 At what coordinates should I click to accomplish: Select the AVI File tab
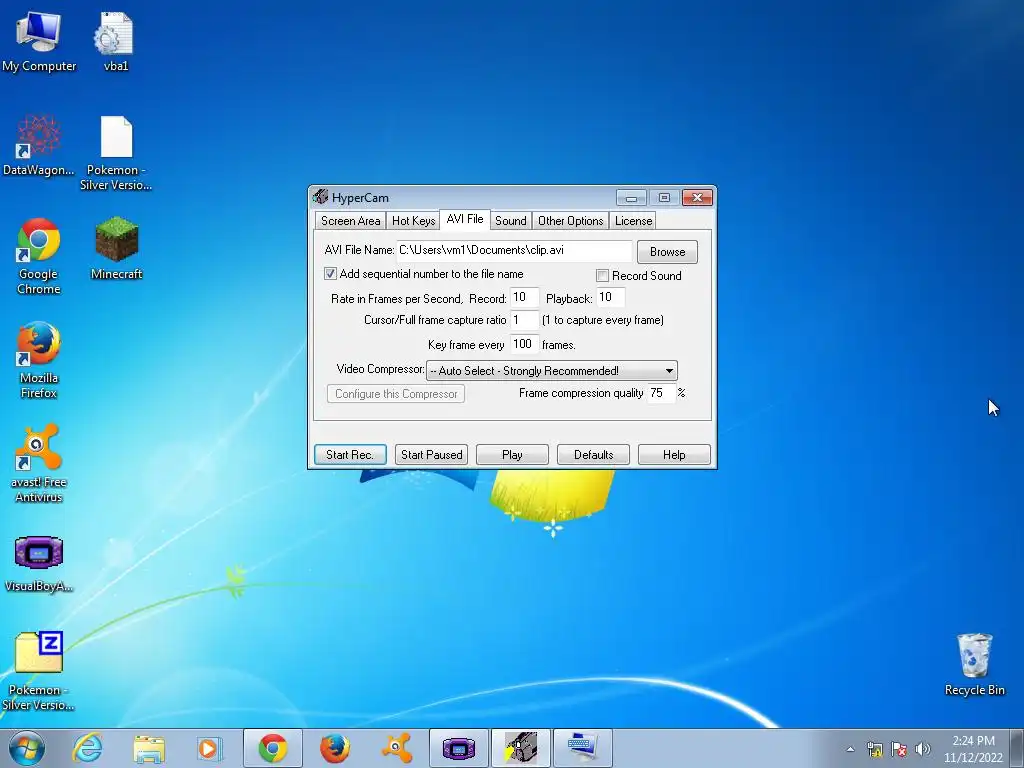click(x=464, y=219)
